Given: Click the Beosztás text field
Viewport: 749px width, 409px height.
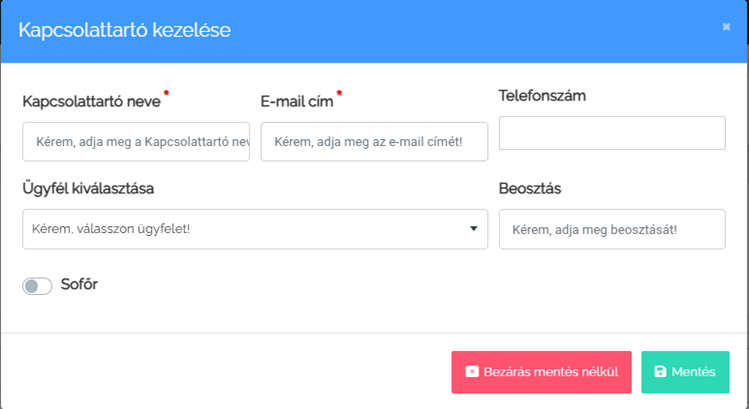Looking at the screenshot, I should click(611, 229).
